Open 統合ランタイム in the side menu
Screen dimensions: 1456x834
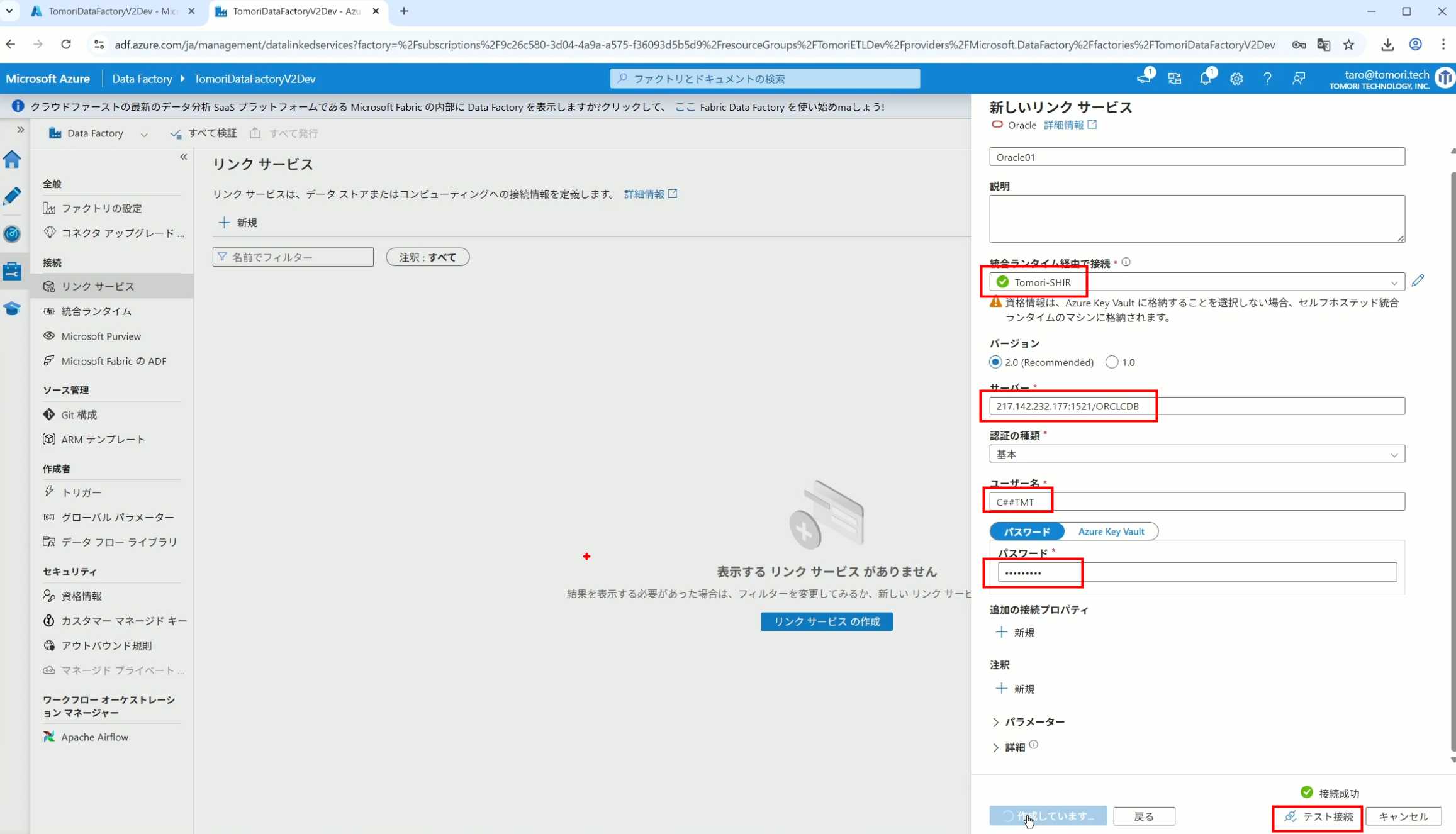96,311
